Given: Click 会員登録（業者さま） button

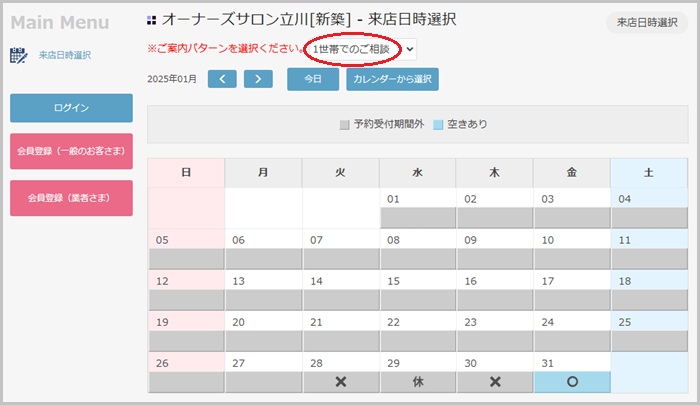Looking at the screenshot, I should 71,198.
